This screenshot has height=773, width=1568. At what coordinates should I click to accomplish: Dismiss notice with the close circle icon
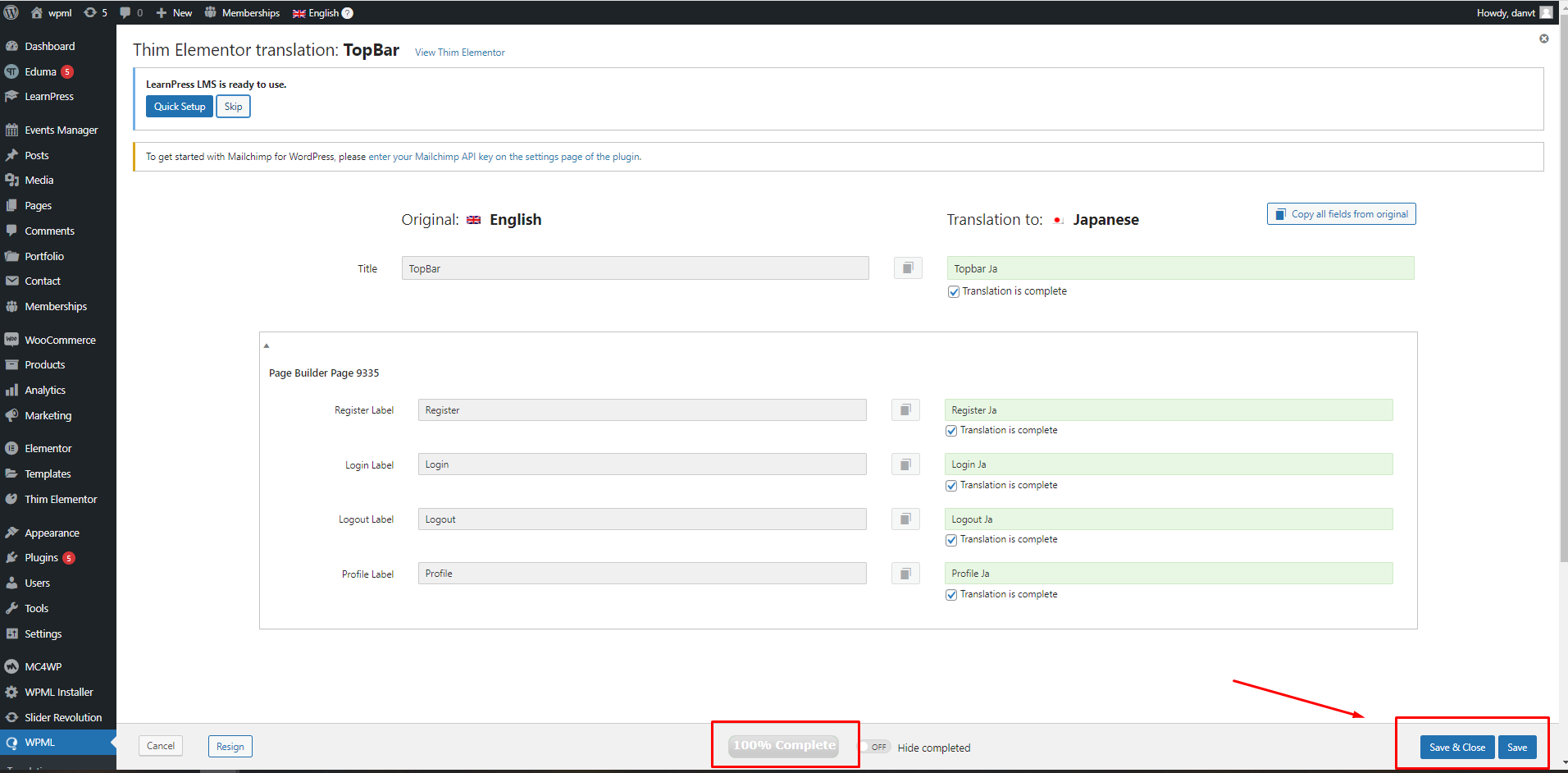1544,39
